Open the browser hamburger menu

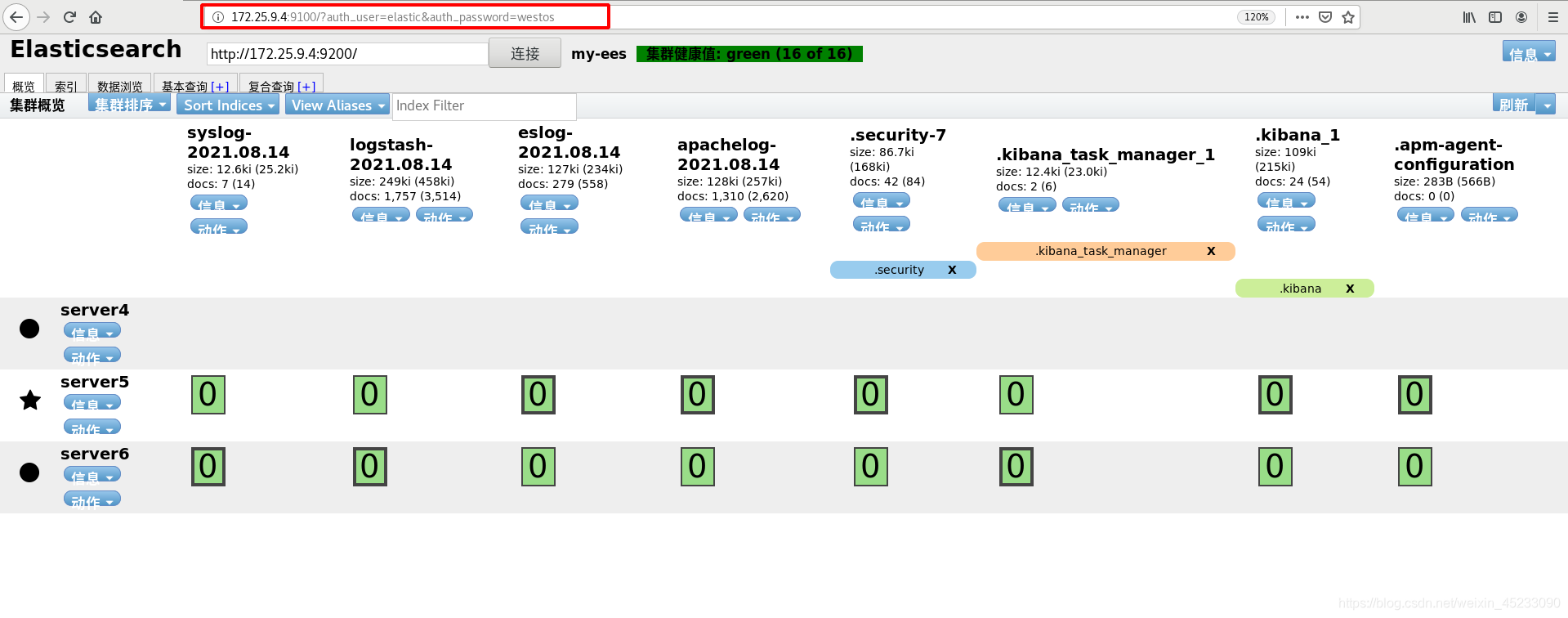[x=1553, y=17]
